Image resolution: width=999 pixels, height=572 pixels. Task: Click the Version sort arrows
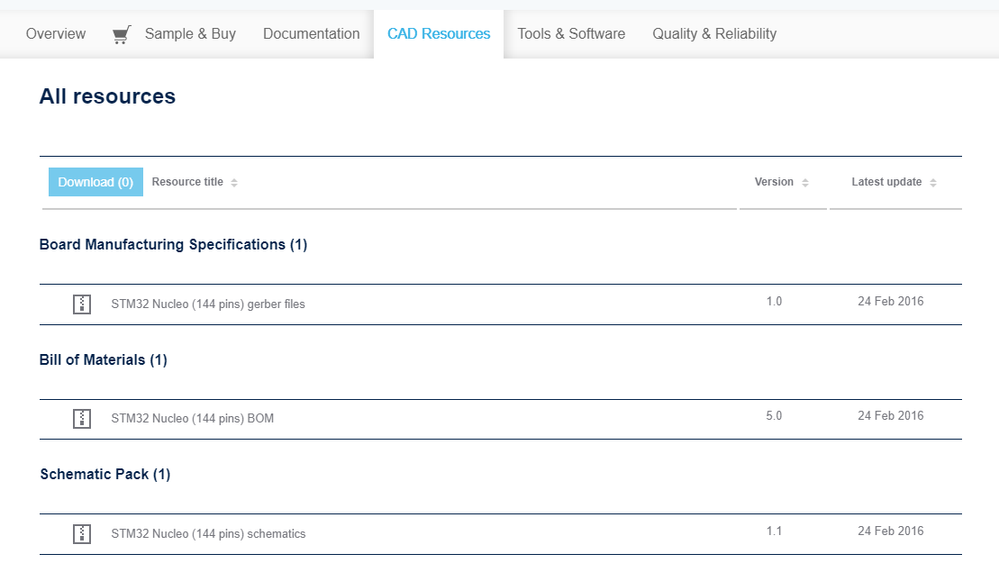[805, 183]
